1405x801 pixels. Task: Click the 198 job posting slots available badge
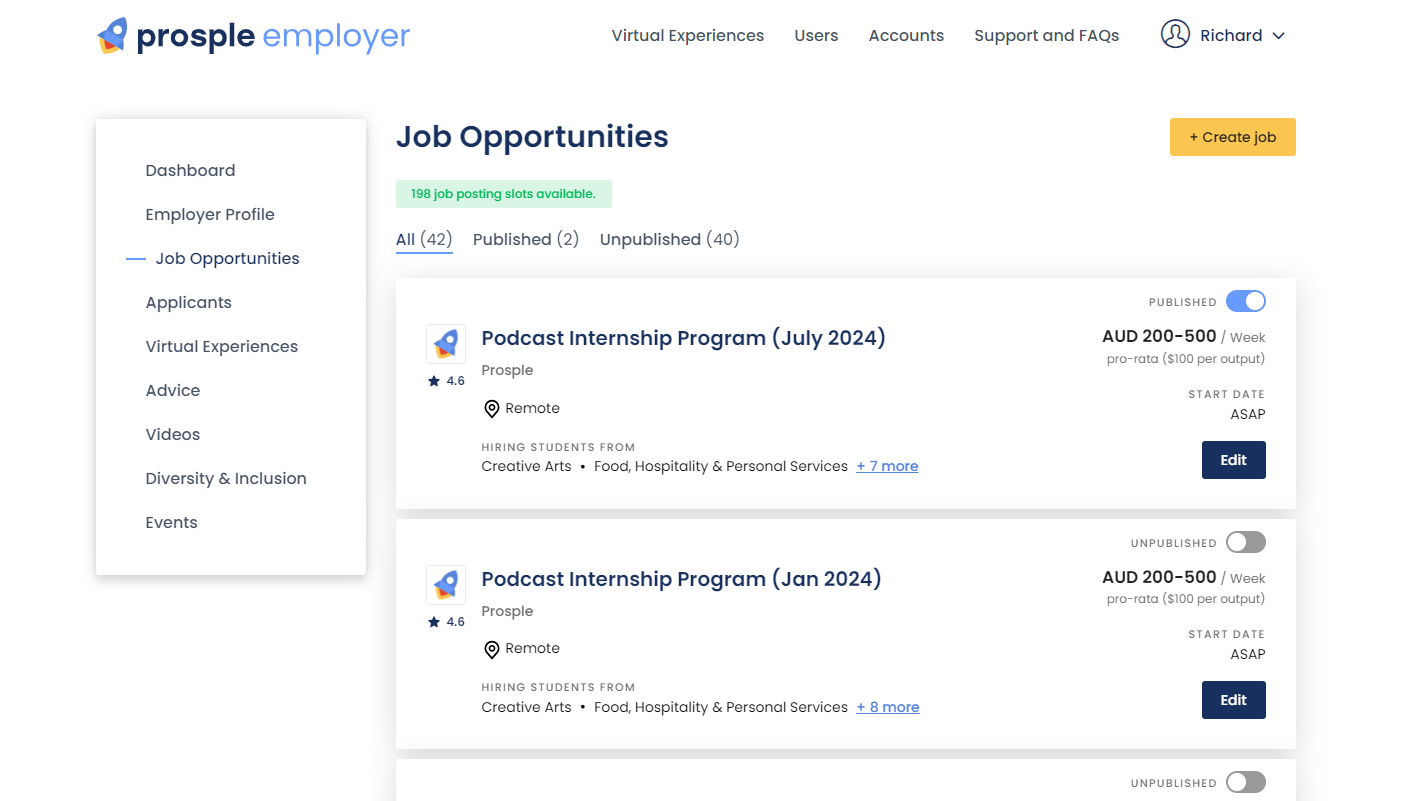pos(504,194)
